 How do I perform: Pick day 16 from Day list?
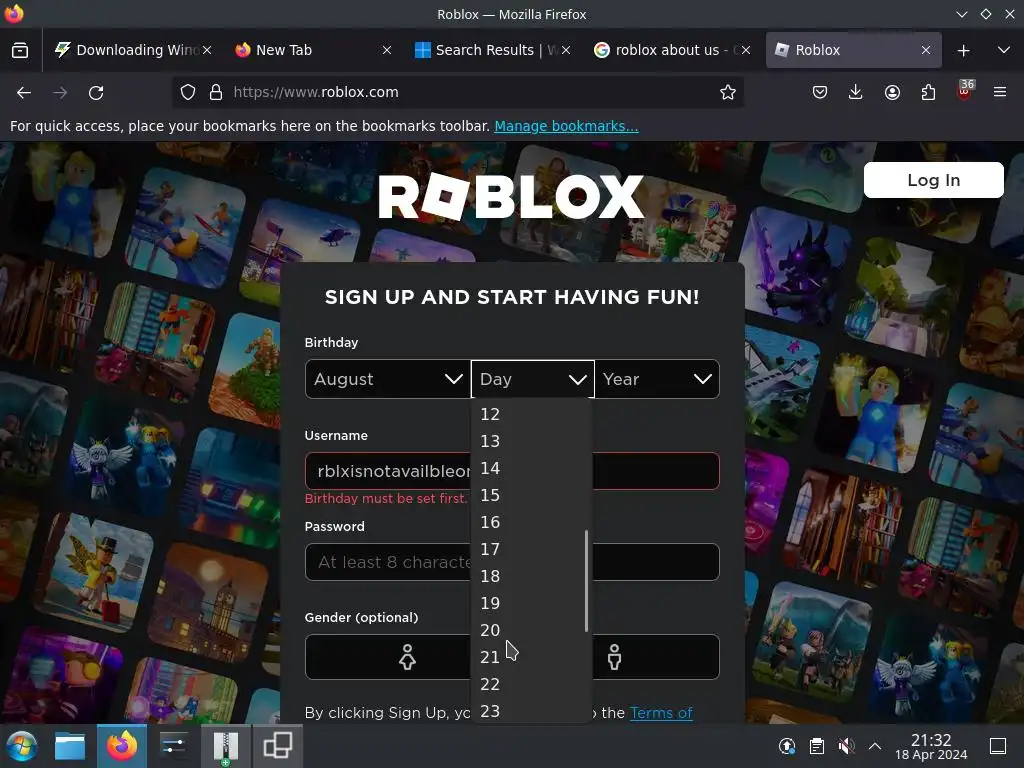(531, 522)
